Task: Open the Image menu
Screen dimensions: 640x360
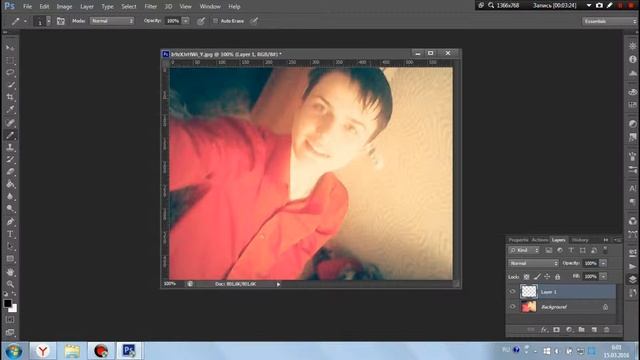Action: click(64, 7)
